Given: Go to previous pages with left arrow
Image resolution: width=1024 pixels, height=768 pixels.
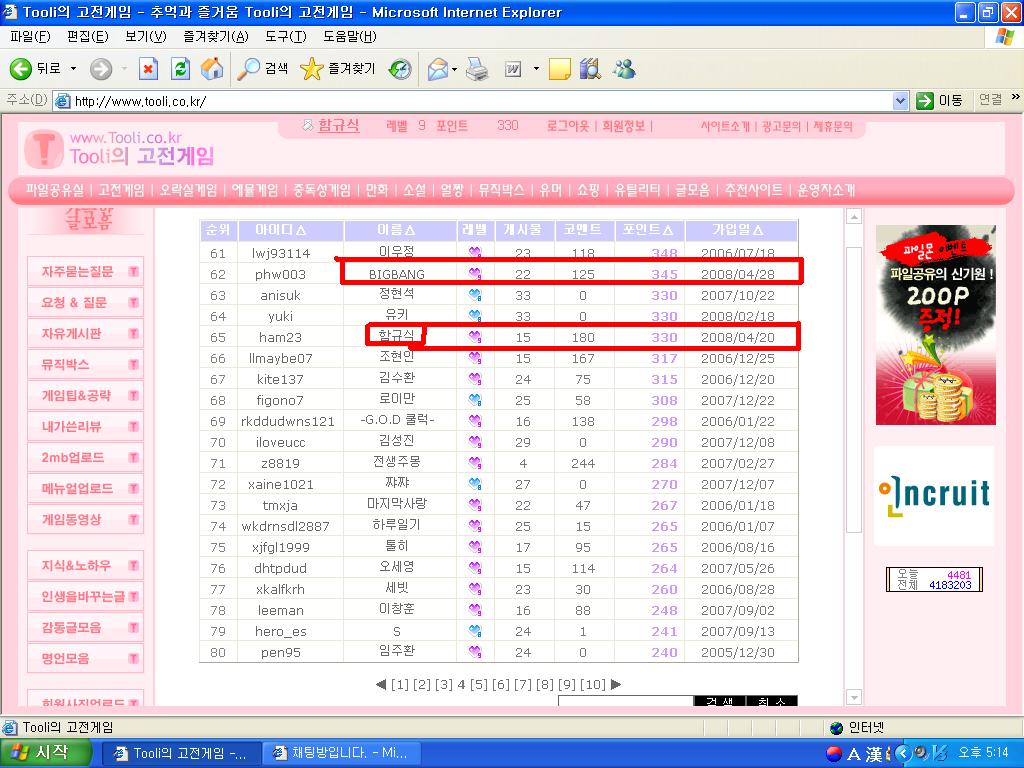Looking at the screenshot, I should coord(381,684).
